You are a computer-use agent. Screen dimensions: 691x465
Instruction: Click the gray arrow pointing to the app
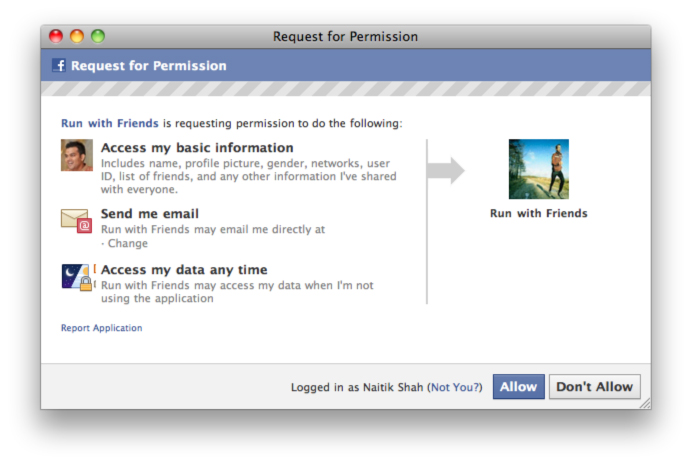tap(445, 171)
